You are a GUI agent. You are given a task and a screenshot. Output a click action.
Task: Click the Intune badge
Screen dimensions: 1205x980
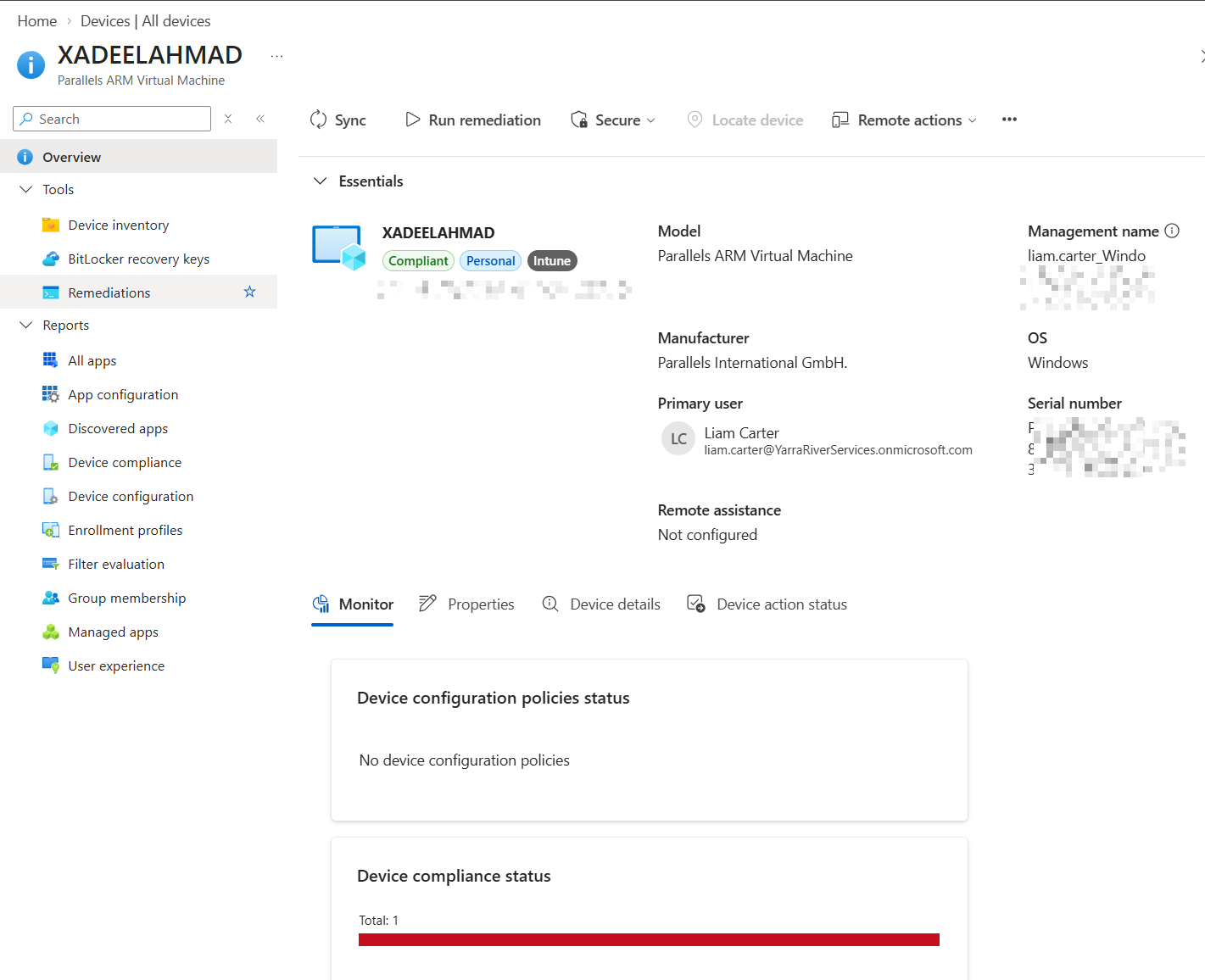[552, 261]
